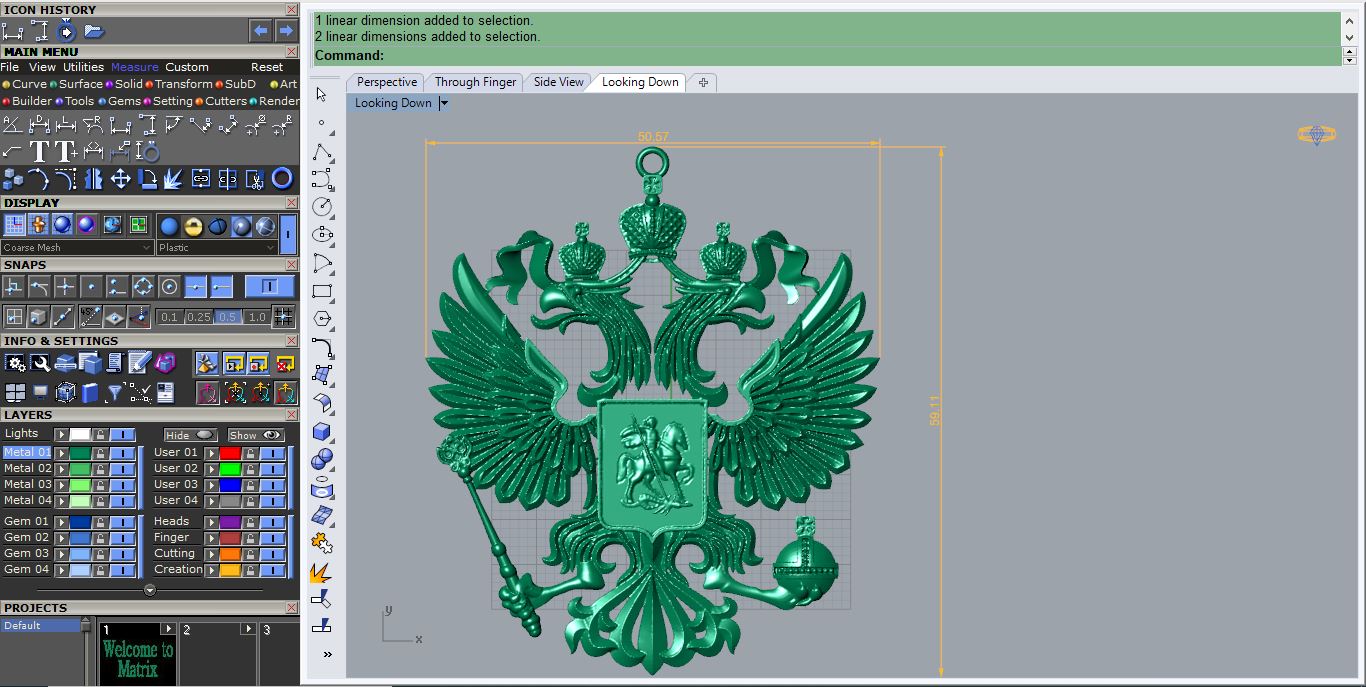Screen dimensions: 1366x687
Task: Open the notepad with pencil icon
Action: pyautogui.click(x=140, y=363)
